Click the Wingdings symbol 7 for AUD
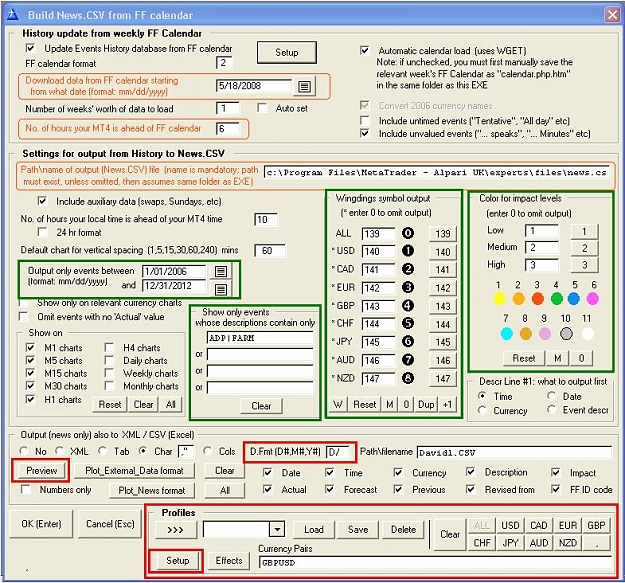Screen dimensions: 625x583 [407, 360]
